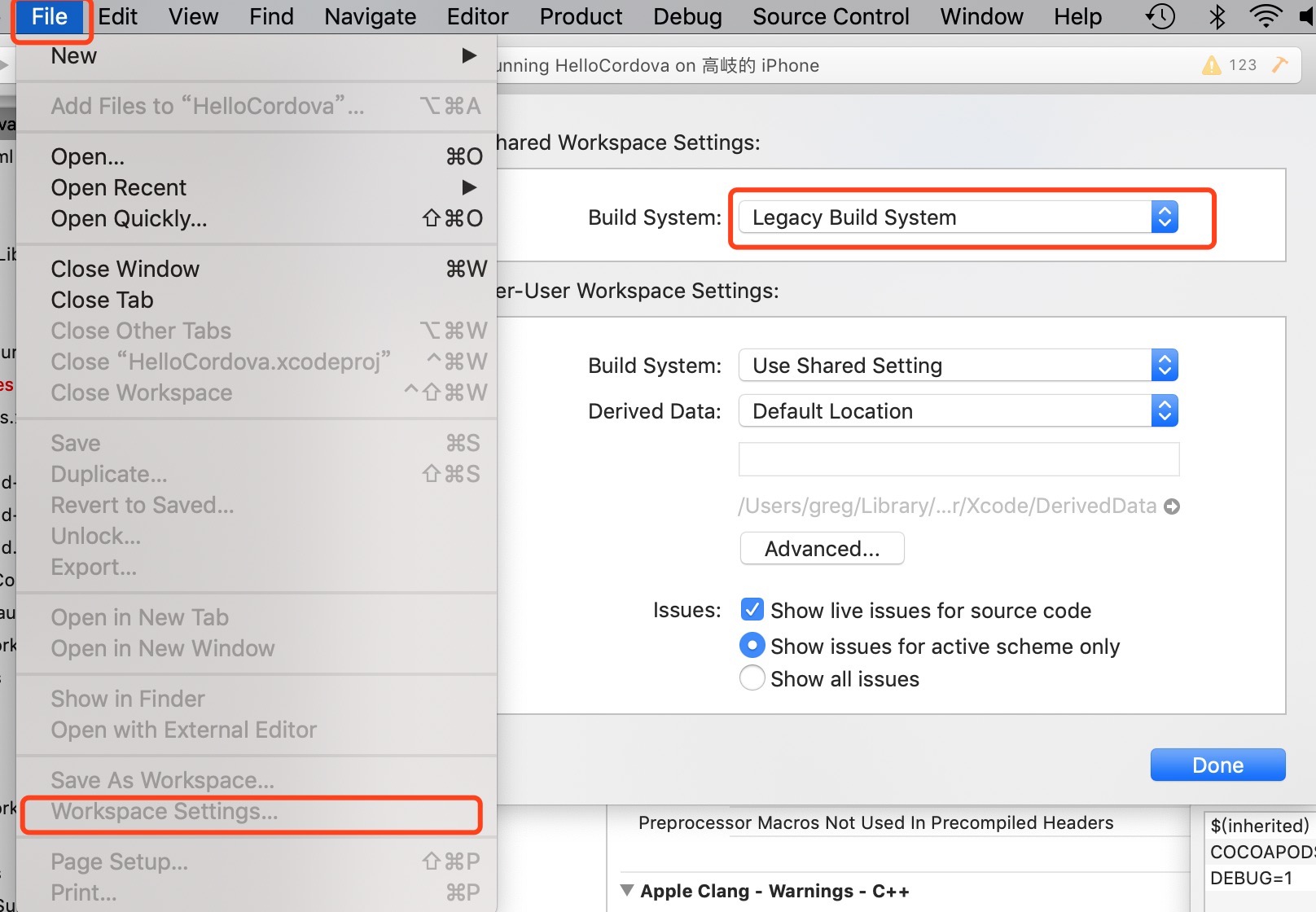
Task: Expand the New submenu arrow
Action: [469, 55]
